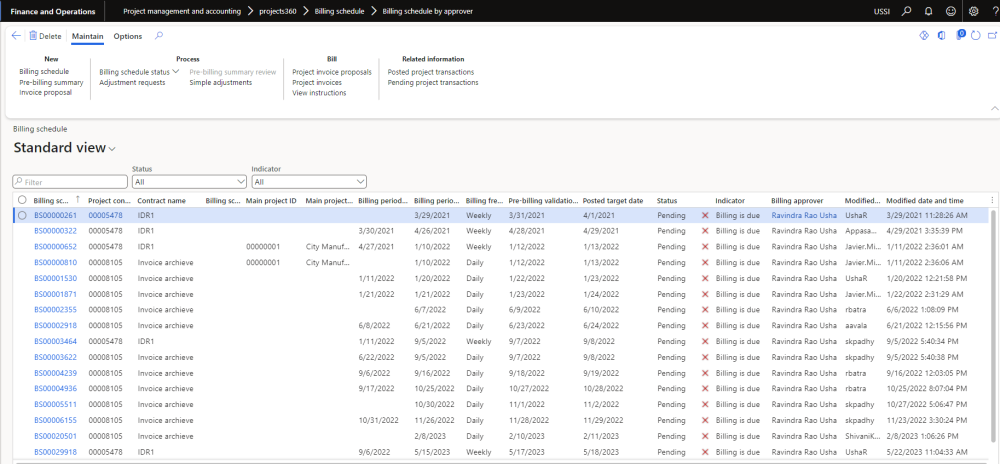The width and height of the screenshot is (1000, 464).
Task: Toggle the select-all rows radio in grid header
Action: click(x=22, y=200)
